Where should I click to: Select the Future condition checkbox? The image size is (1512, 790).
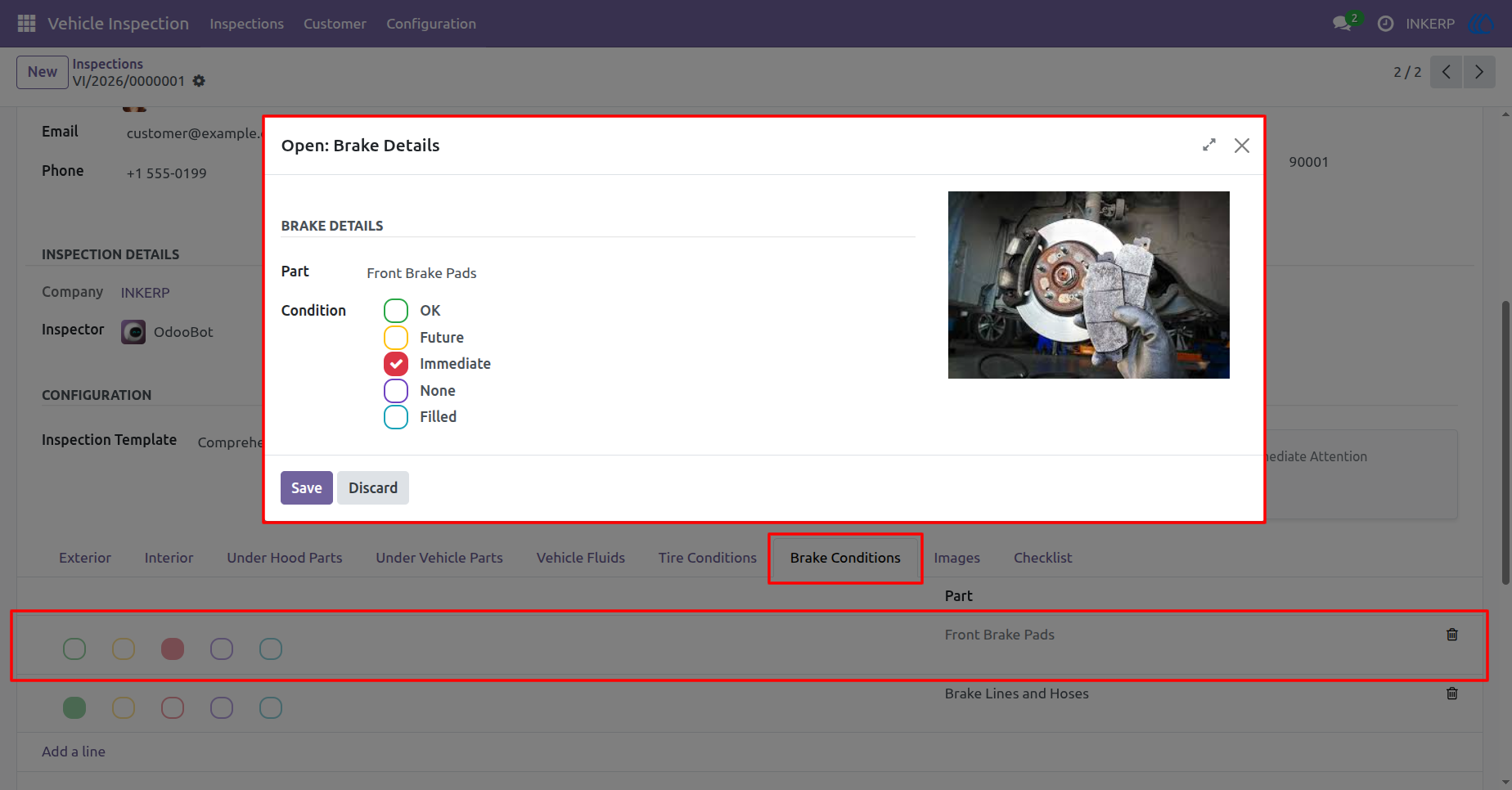click(396, 338)
